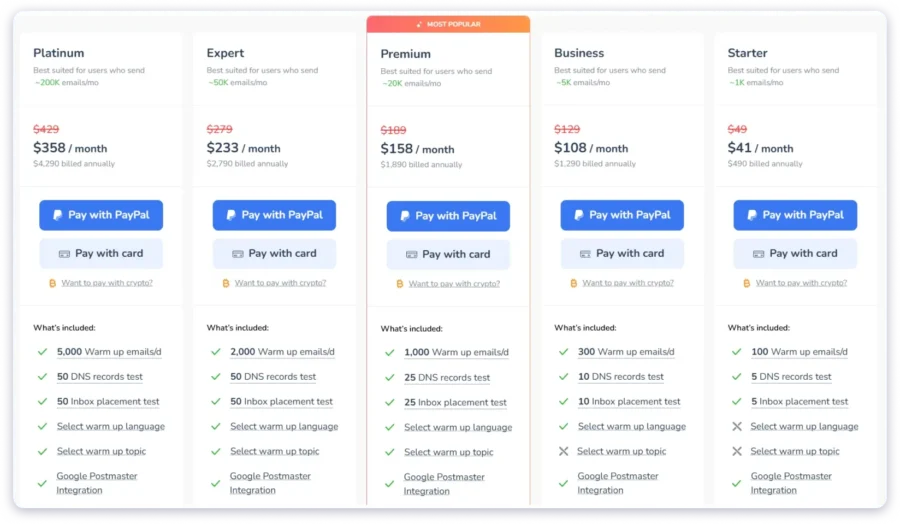This screenshot has width=900, height=524.
Task: Pay with PayPal for Premium plan
Action: coord(448,216)
